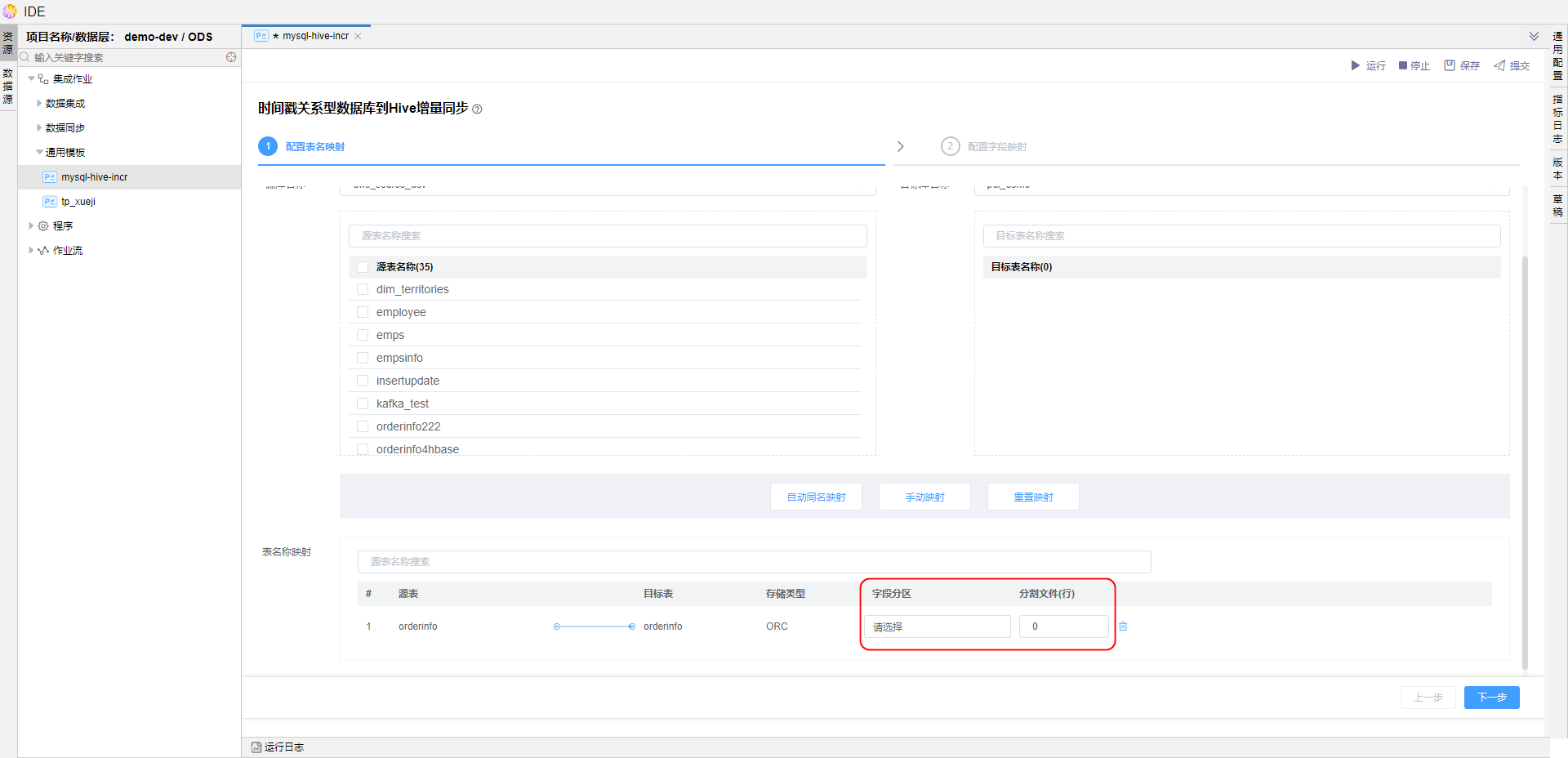Click the Save (保存) icon
Viewport: 1568px width, 758px height.
coord(1450,65)
